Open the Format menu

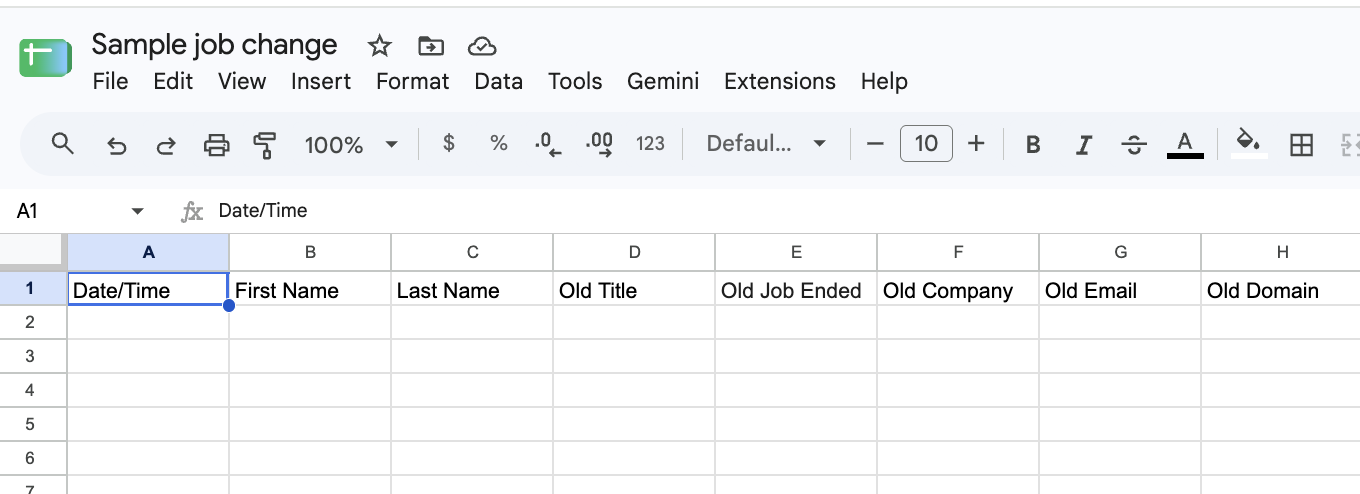[x=413, y=81]
